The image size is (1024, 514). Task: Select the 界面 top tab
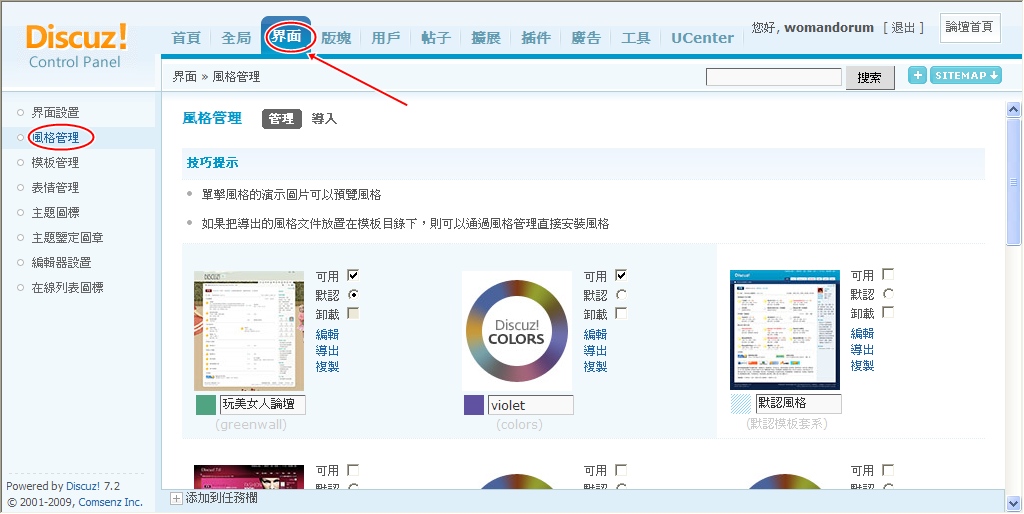pos(286,37)
